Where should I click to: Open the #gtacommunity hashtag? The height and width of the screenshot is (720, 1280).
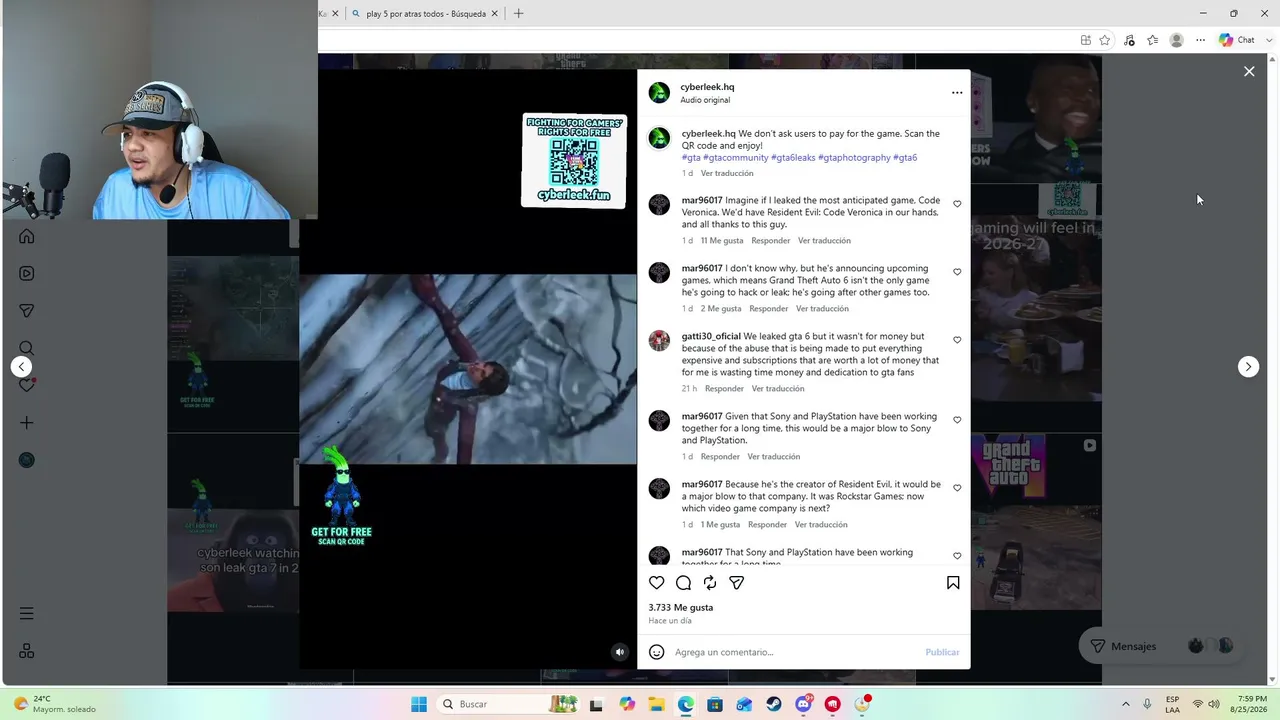point(736,158)
